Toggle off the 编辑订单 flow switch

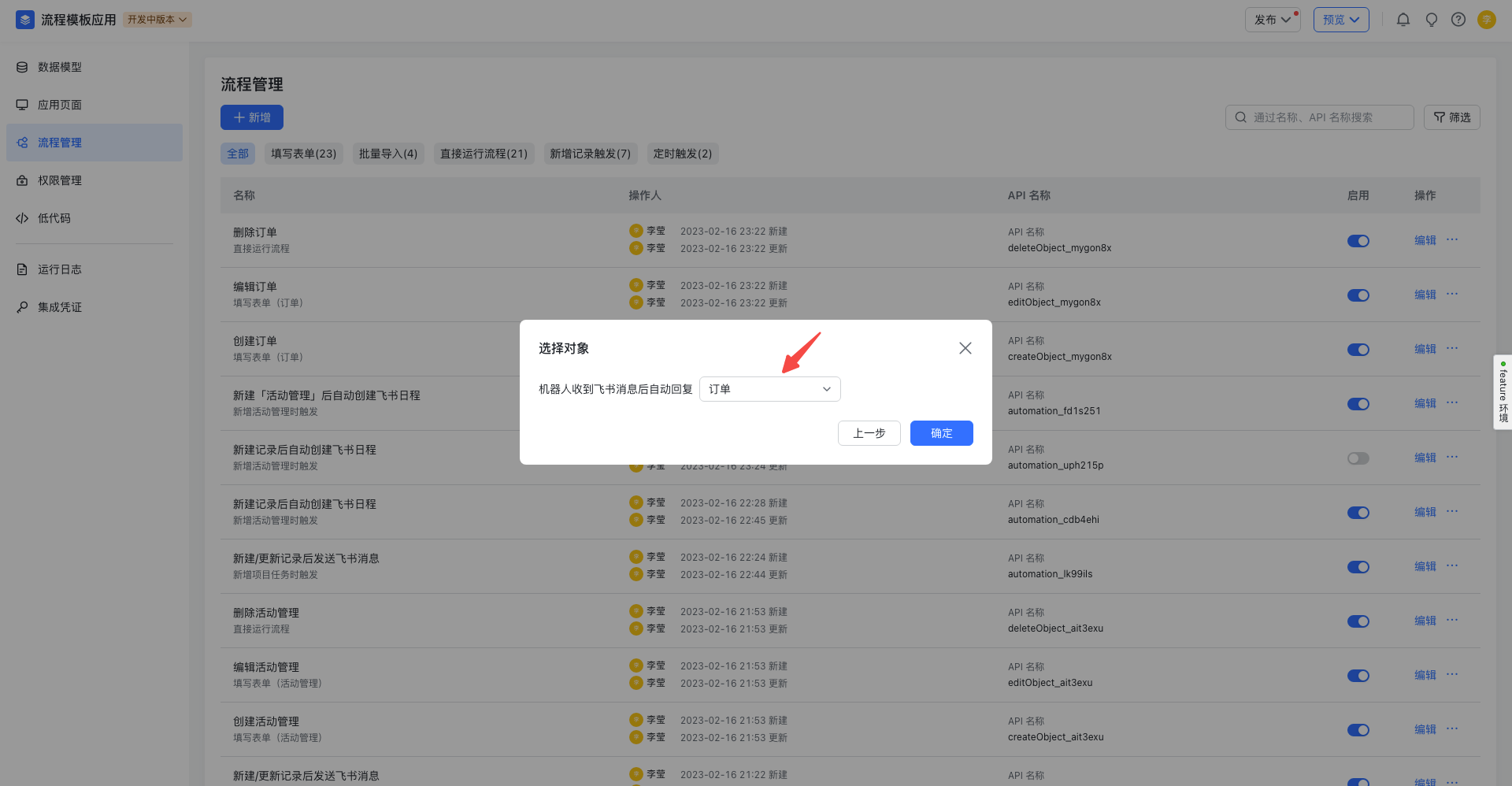click(x=1358, y=295)
